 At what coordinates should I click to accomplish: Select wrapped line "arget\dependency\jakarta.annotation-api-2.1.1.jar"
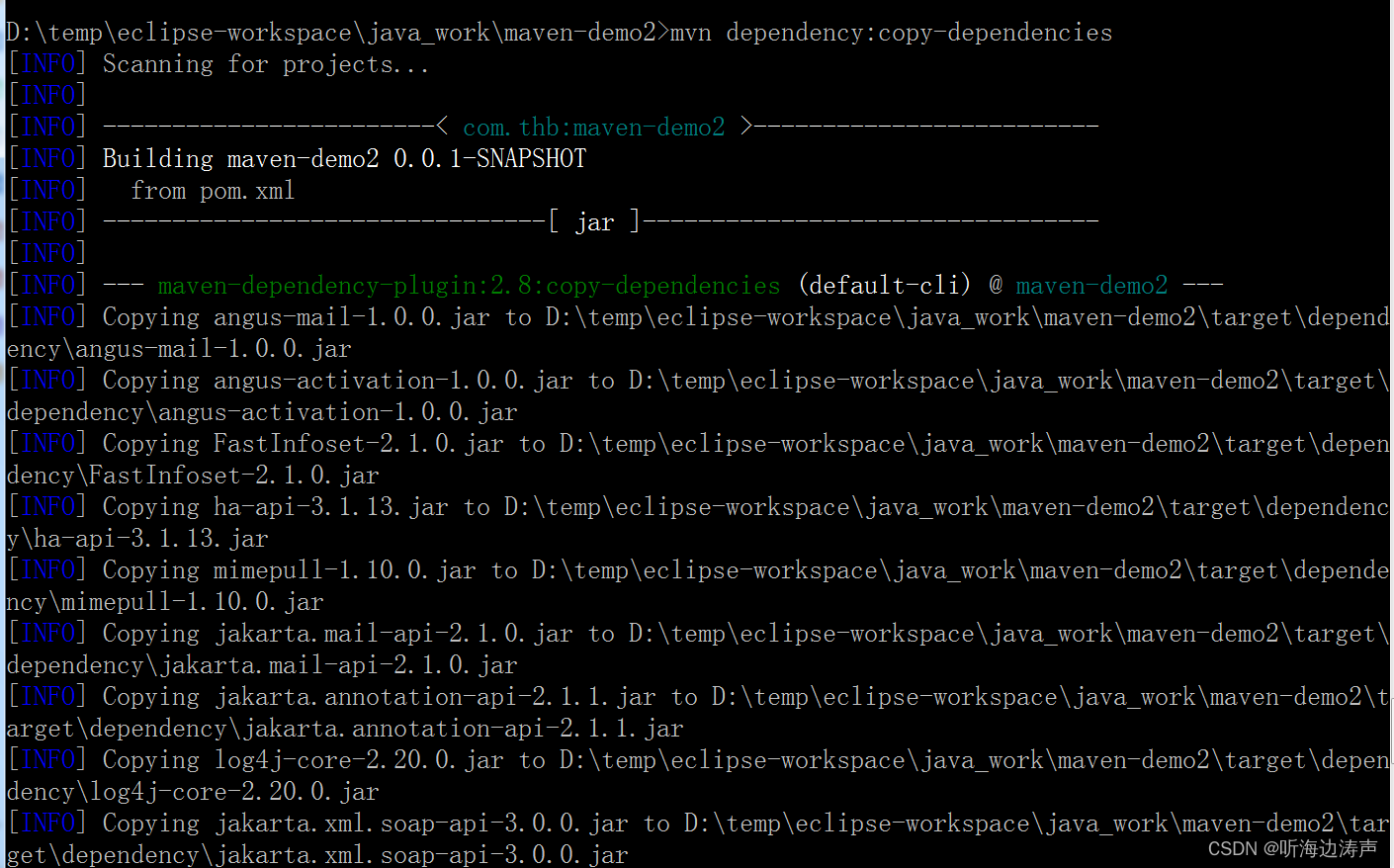tap(345, 729)
